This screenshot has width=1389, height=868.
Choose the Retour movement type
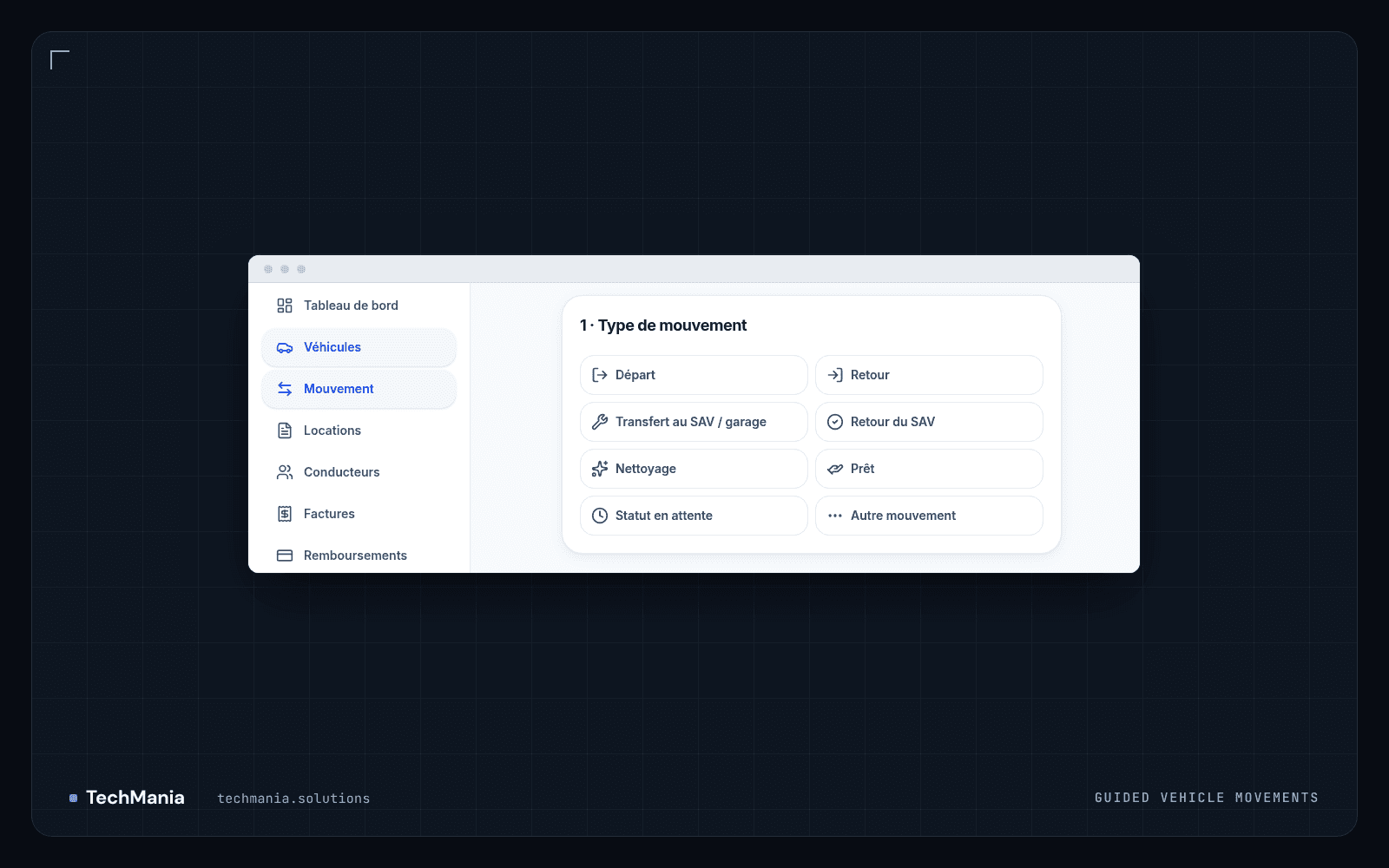929,375
